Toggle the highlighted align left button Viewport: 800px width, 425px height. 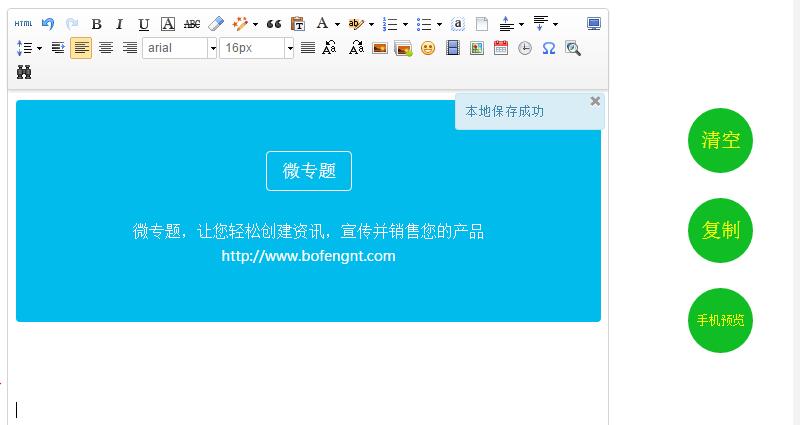81,48
